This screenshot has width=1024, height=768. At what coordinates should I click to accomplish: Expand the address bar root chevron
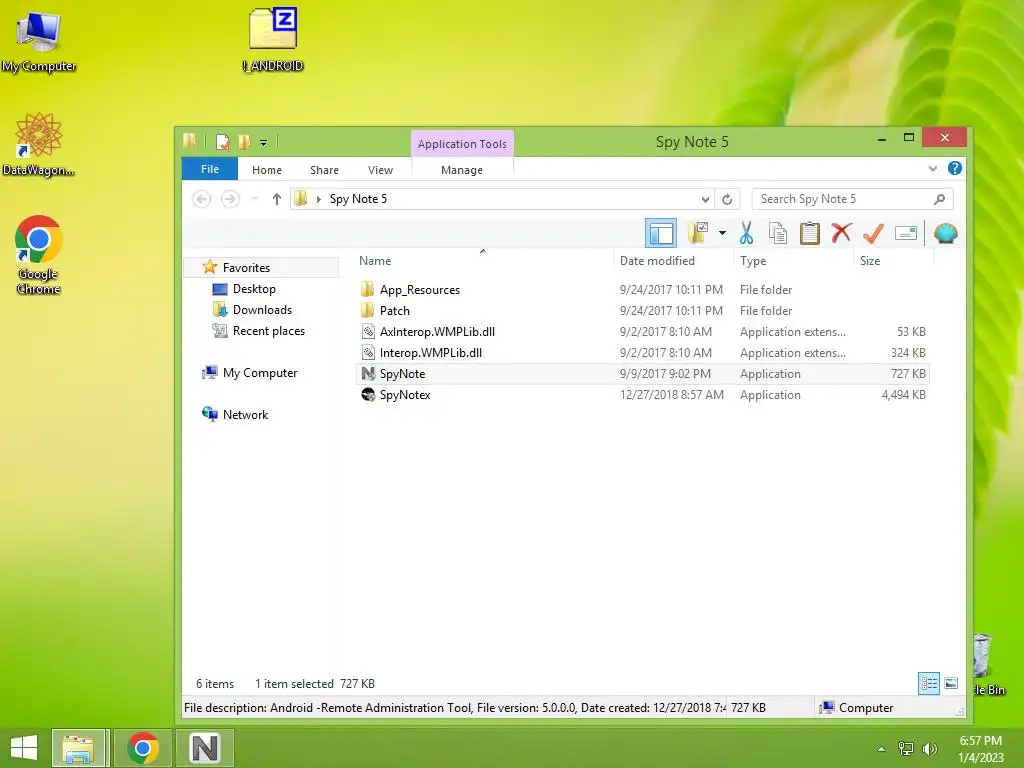coord(319,199)
